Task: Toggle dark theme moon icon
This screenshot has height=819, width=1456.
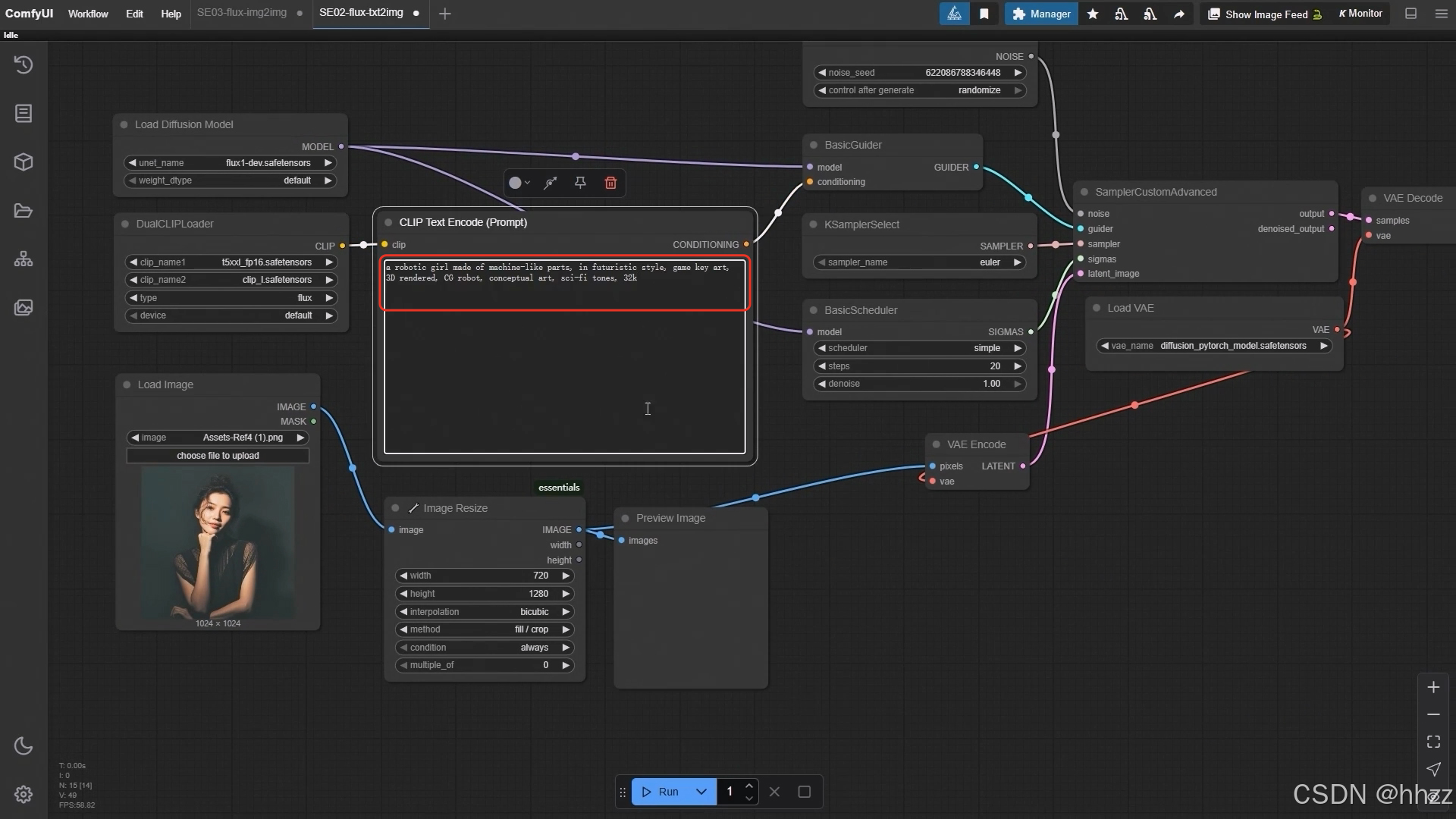Action: tap(24, 746)
